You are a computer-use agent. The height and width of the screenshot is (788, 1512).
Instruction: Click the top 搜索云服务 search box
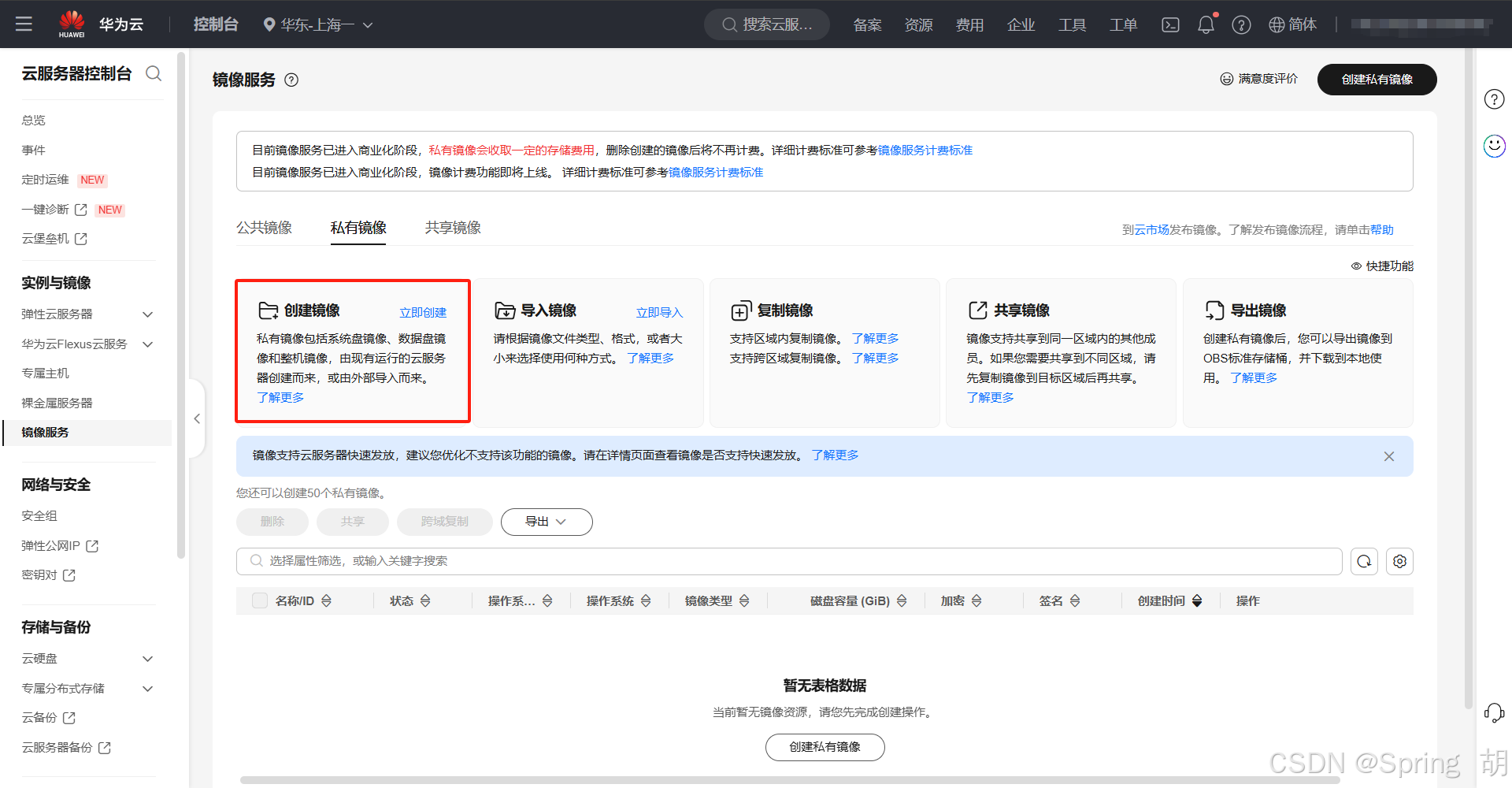(766, 25)
